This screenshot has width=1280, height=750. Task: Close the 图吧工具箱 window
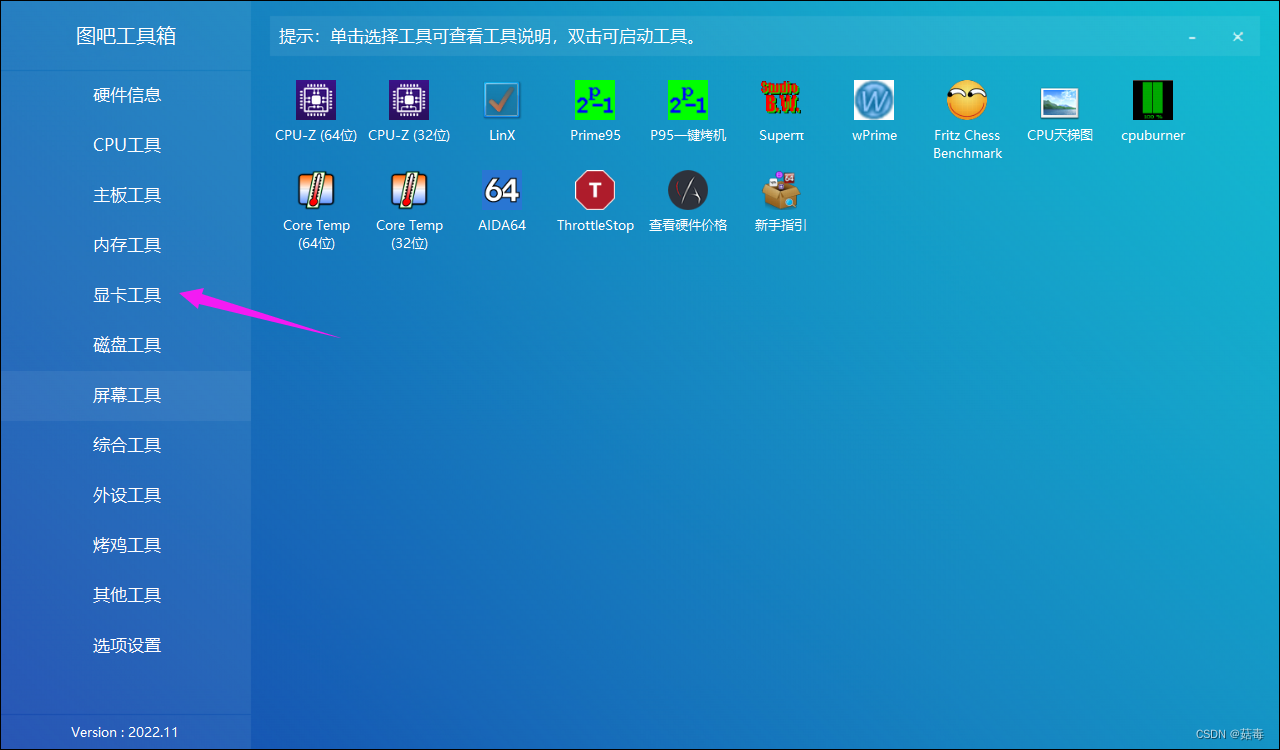click(1238, 37)
